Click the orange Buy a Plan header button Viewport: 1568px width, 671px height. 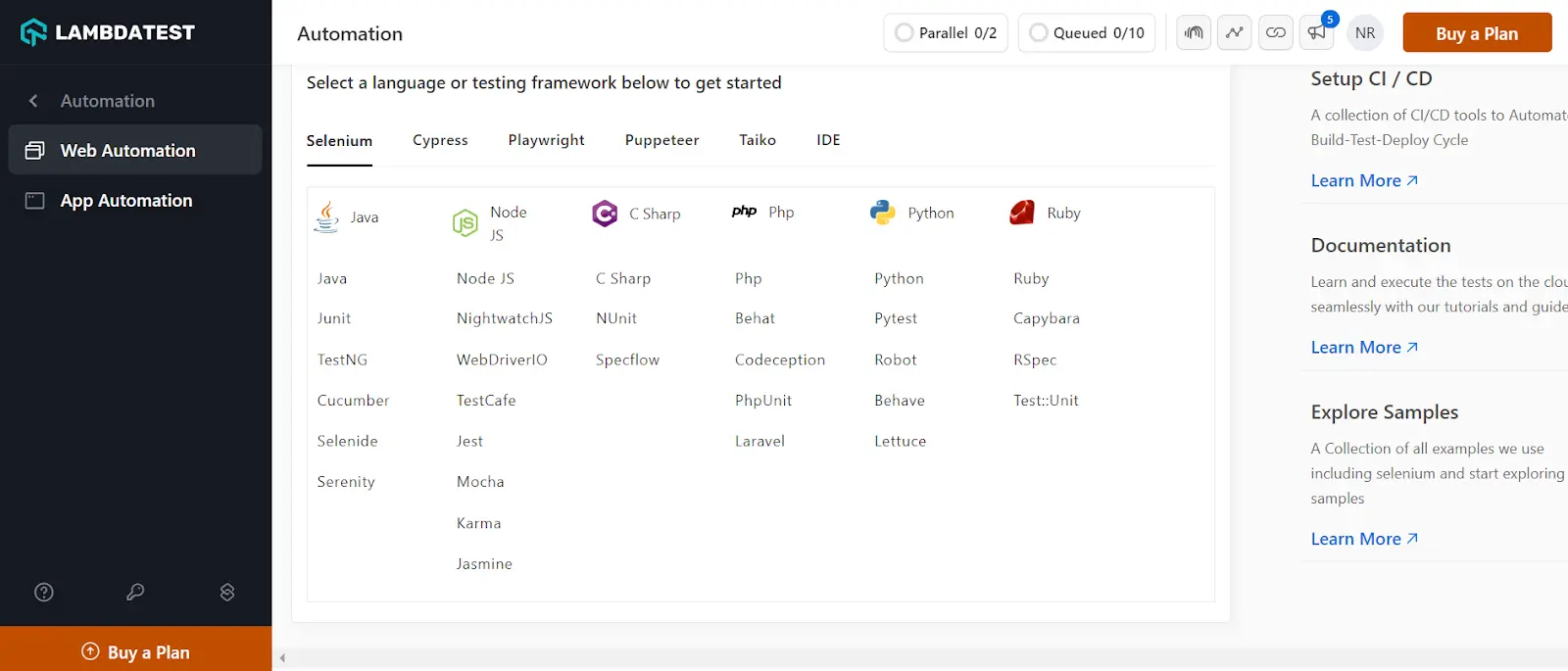pos(1476,33)
